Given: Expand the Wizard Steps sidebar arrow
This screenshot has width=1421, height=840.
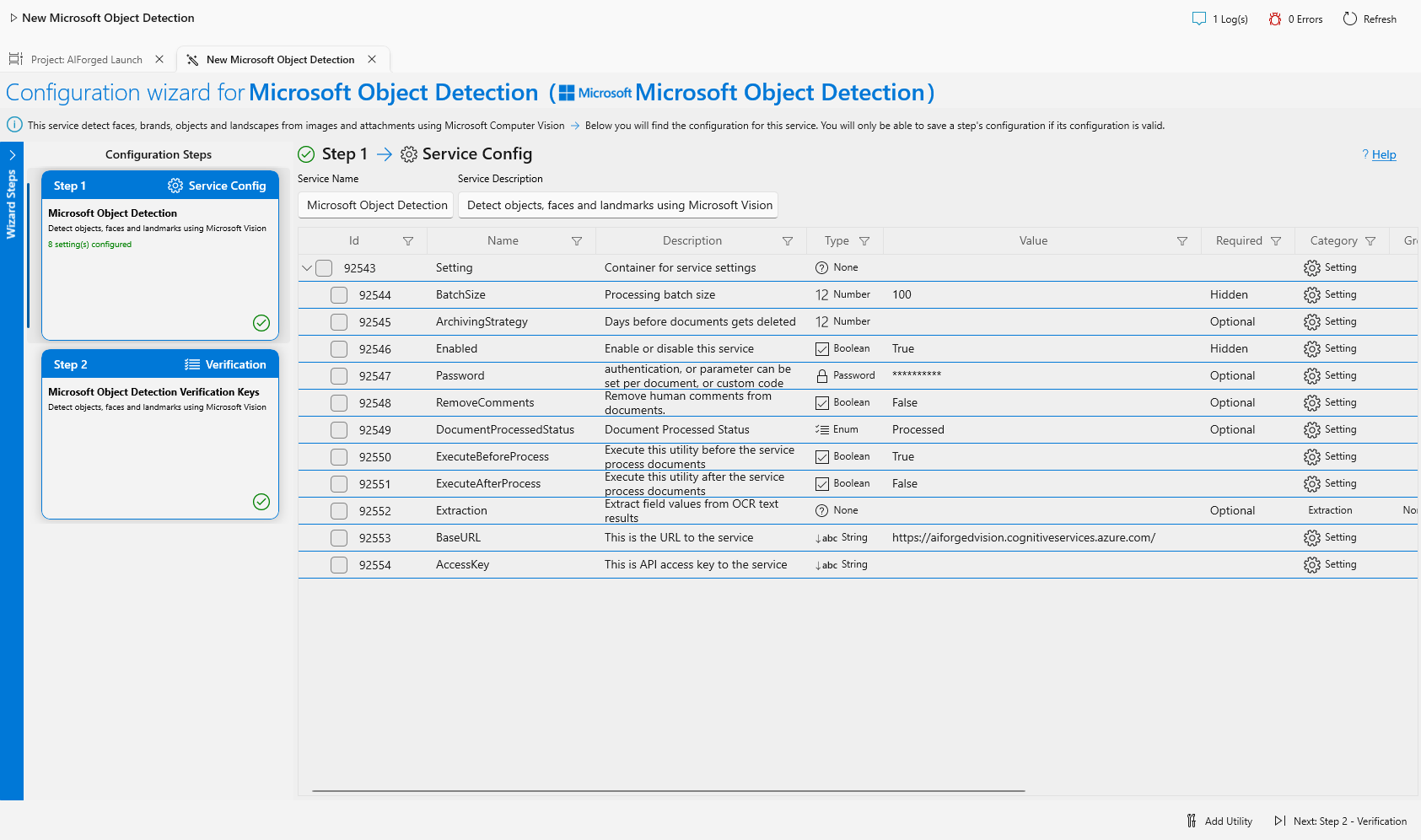Looking at the screenshot, I should (12, 155).
